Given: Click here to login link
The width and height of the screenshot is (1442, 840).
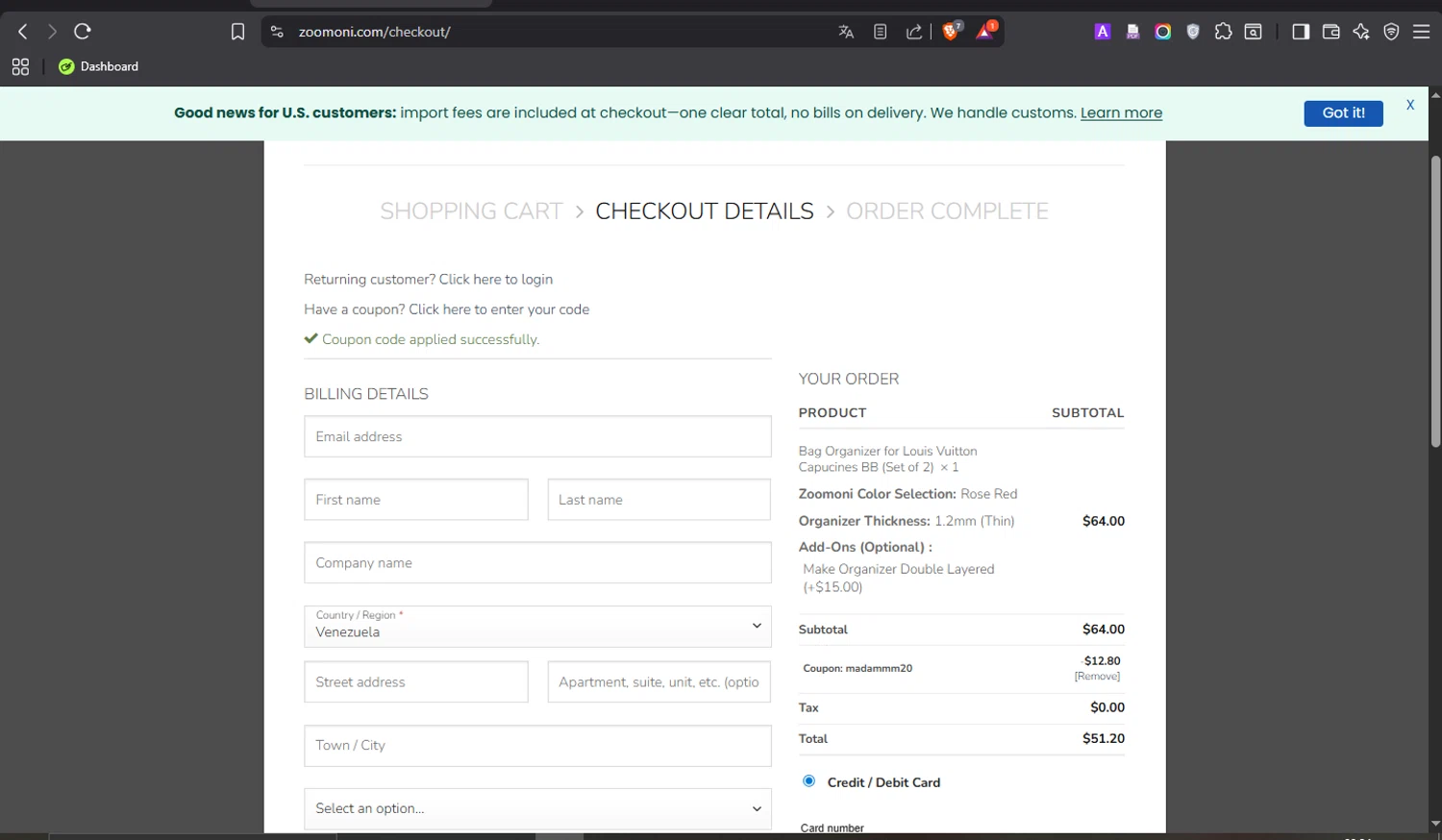Looking at the screenshot, I should click(x=496, y=280).
